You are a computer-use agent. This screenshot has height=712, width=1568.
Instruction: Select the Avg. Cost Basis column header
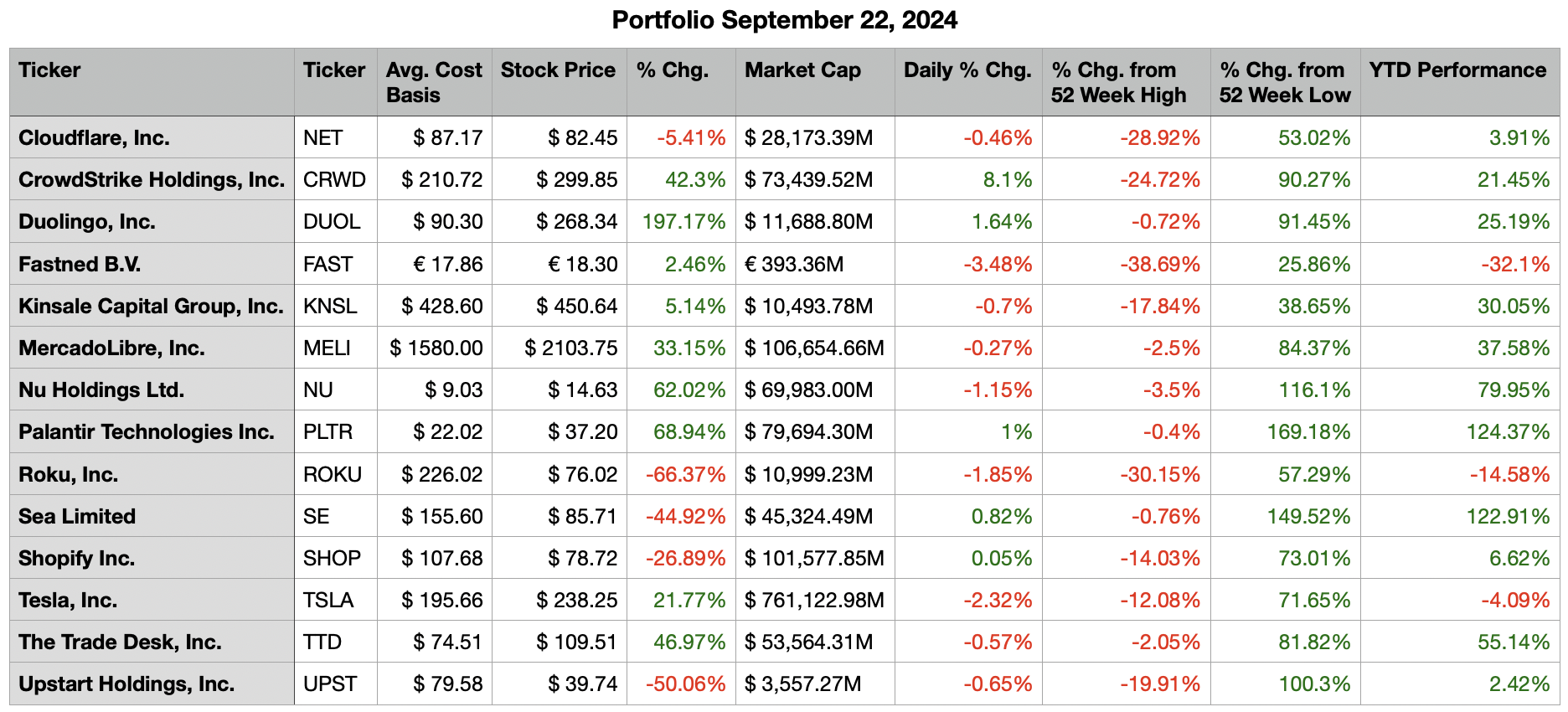434,82
